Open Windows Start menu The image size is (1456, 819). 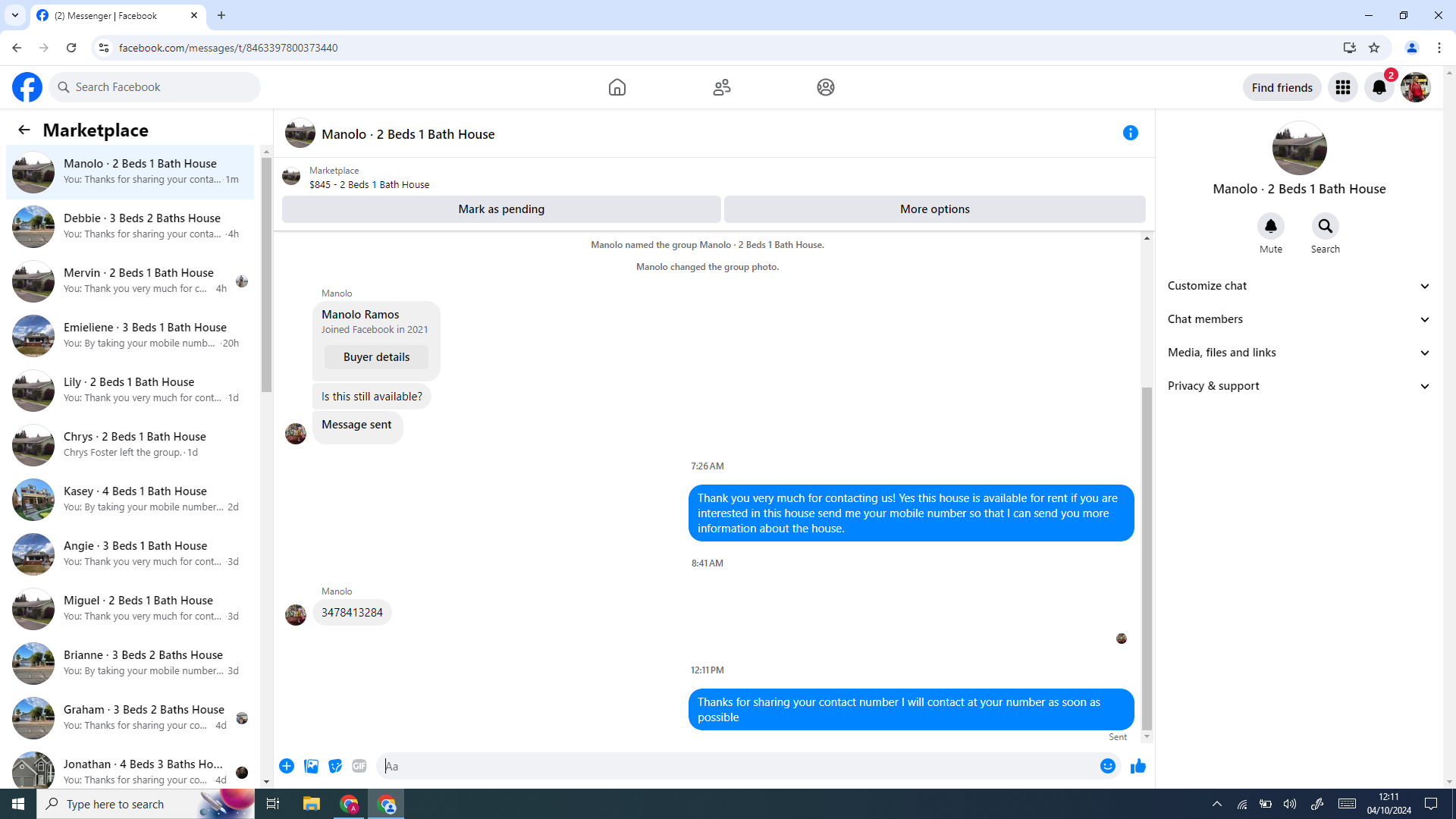tap(18, 804)
